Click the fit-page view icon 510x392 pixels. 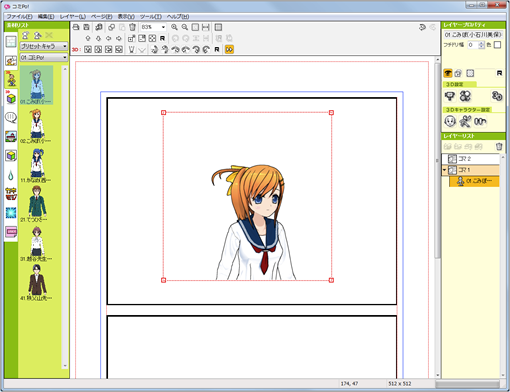[x=195, y=27]
